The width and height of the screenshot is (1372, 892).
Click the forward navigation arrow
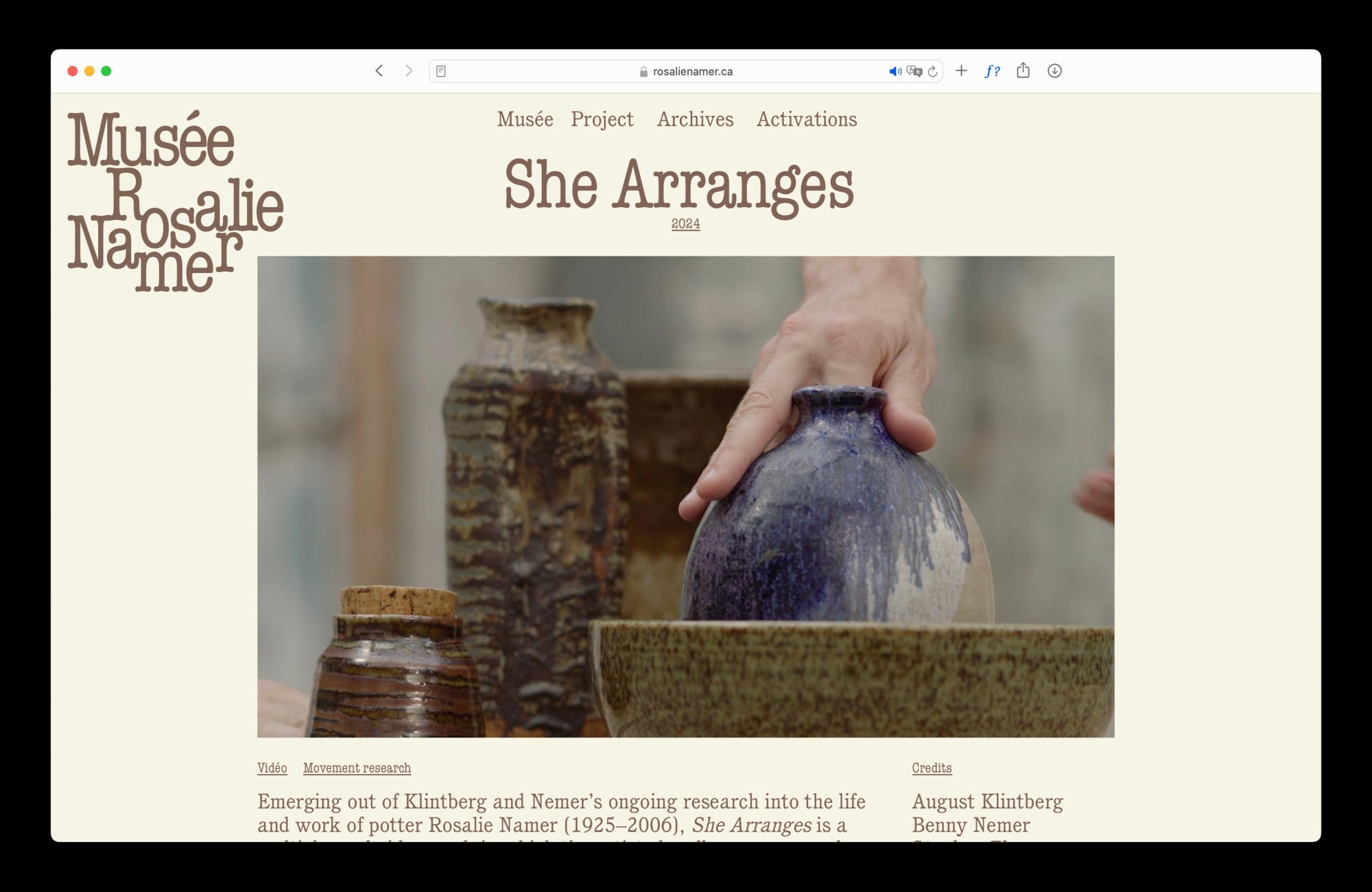coord(409,71)
